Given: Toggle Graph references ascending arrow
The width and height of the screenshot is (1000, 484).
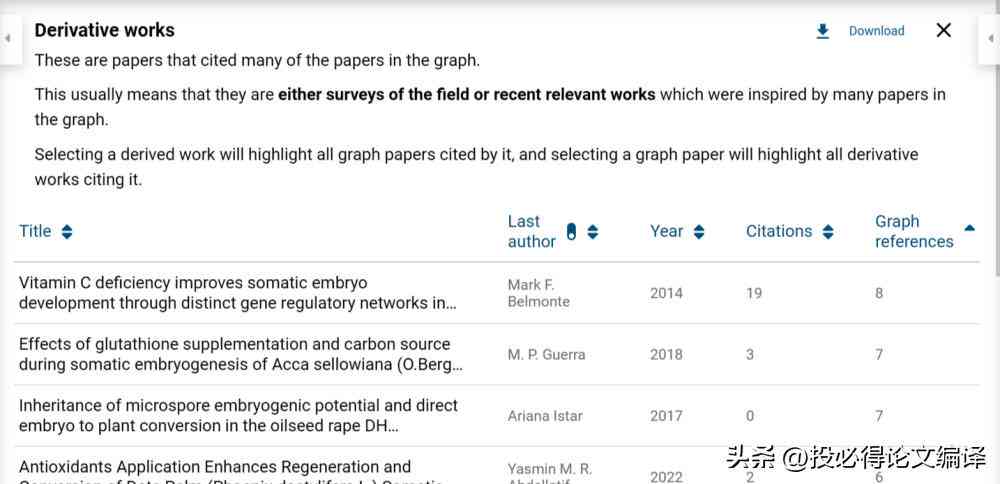Looking at the screenshot, I should tap(969, 228).
